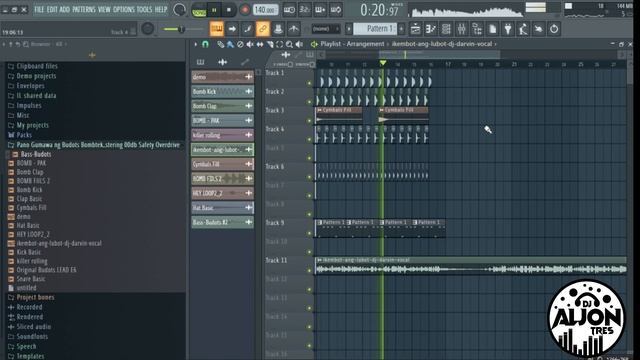Enable the magnet snap icon in the playlist toolbar

pos(205,44)
